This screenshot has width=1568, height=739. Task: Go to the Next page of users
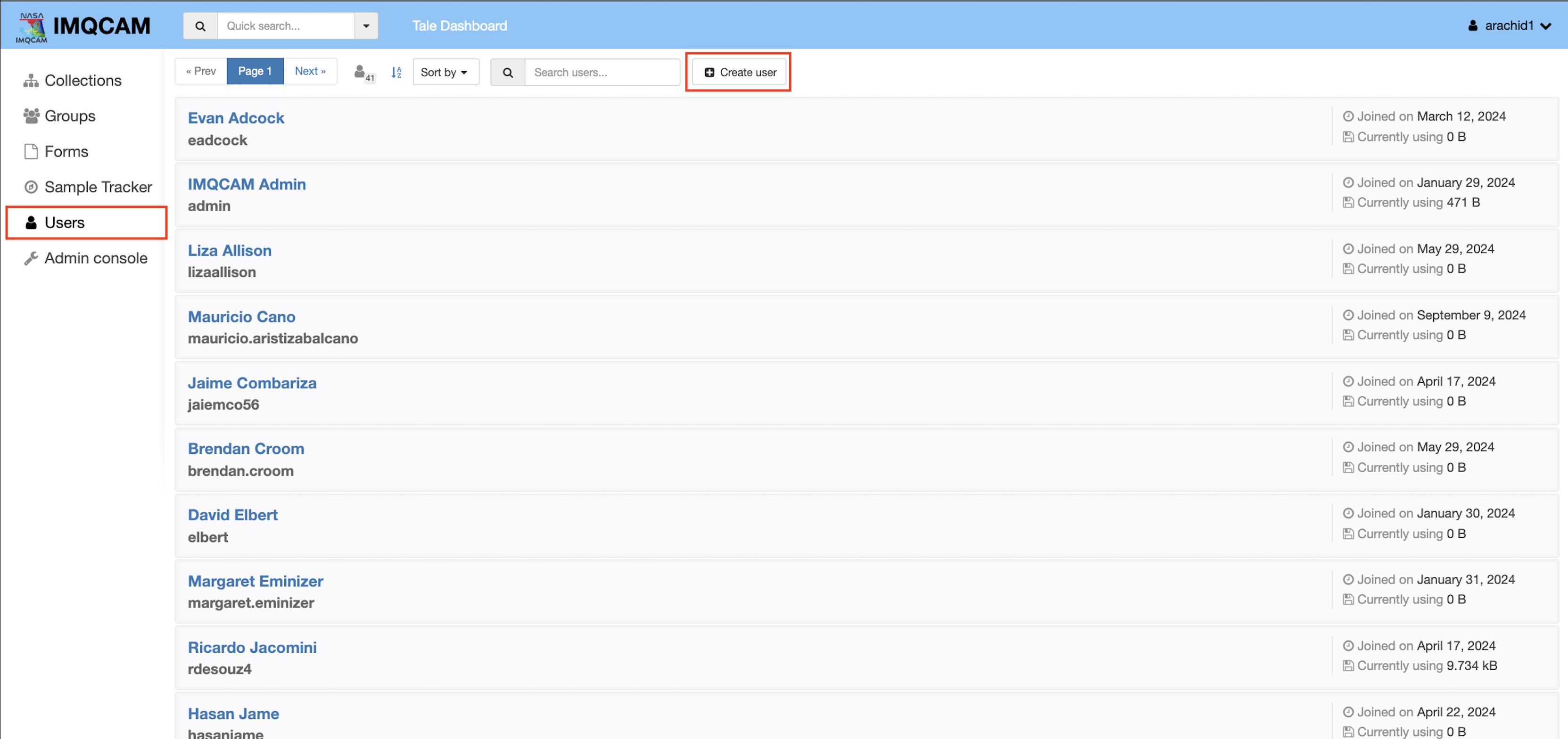[x=310, y=71]
